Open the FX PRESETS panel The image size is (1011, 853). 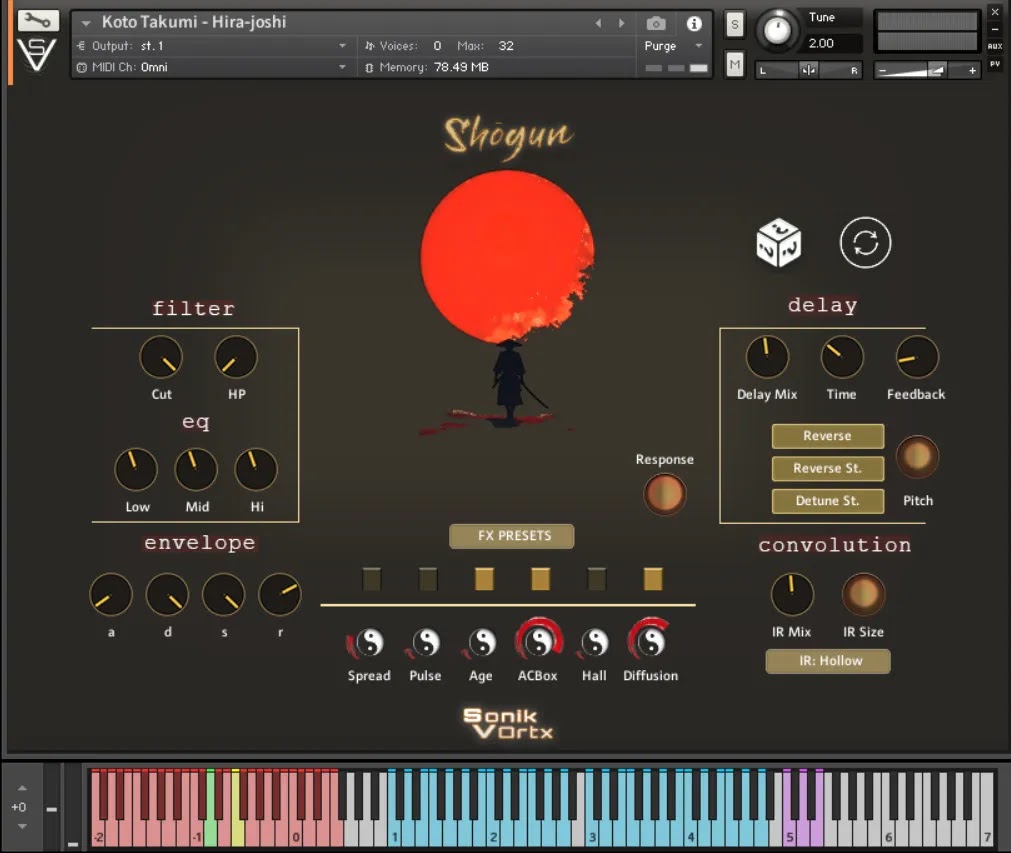pyautogui.click(x=511, y=536)
